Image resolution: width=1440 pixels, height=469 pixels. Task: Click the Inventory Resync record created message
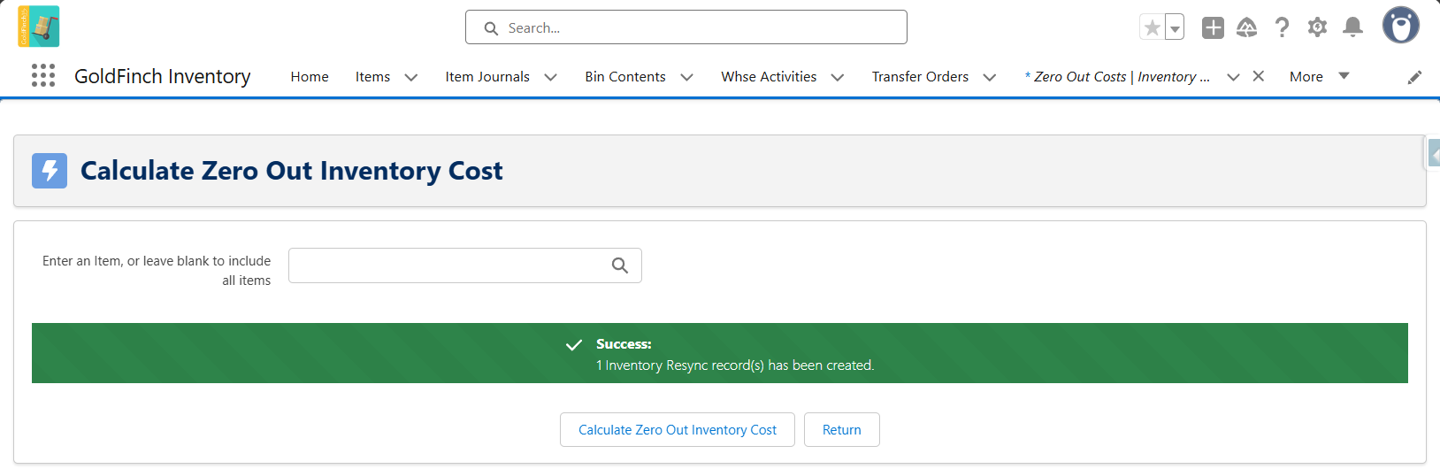tap(735, 366)
